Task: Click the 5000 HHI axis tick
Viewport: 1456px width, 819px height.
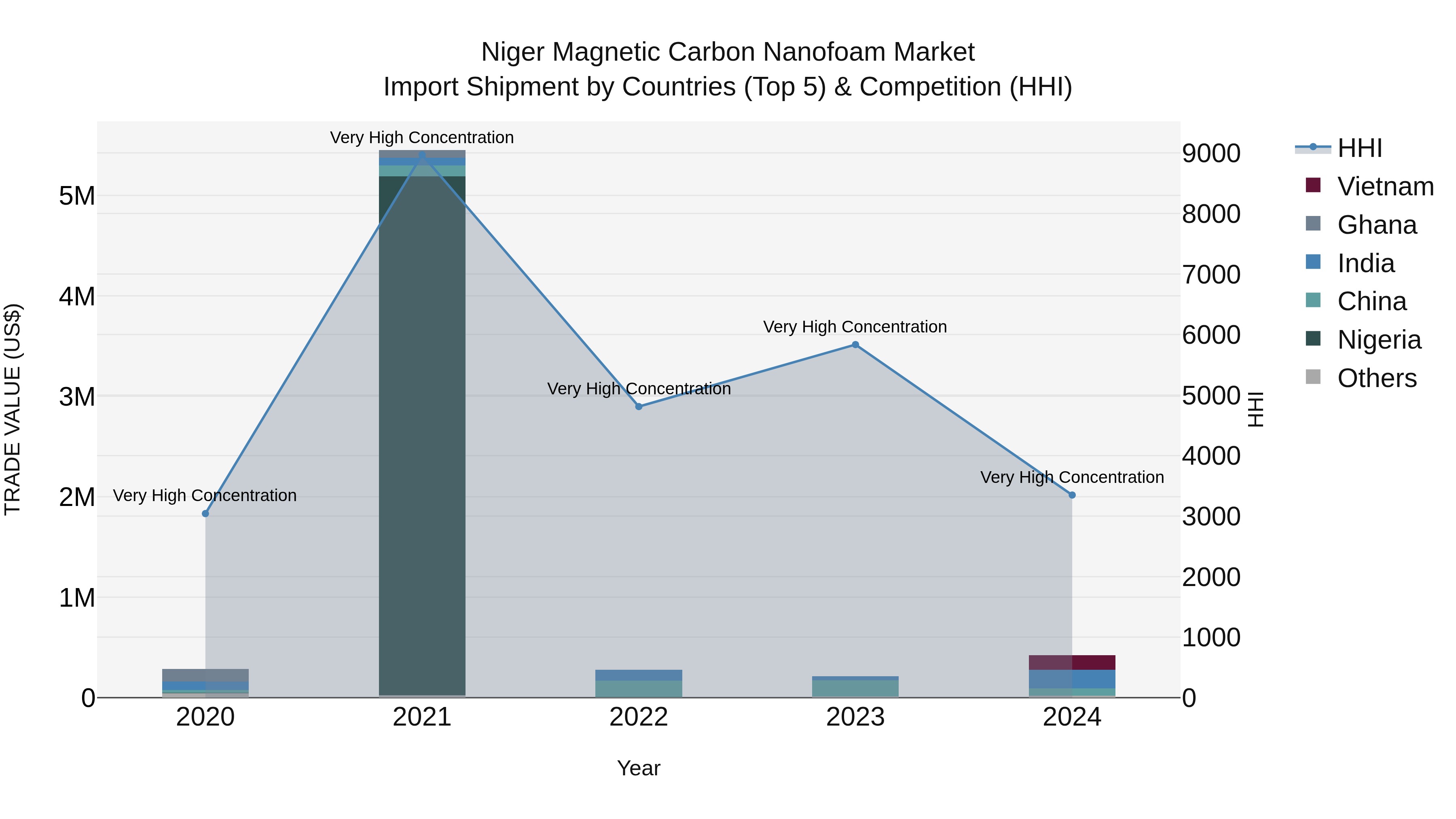Action: tap(1211, 396)
